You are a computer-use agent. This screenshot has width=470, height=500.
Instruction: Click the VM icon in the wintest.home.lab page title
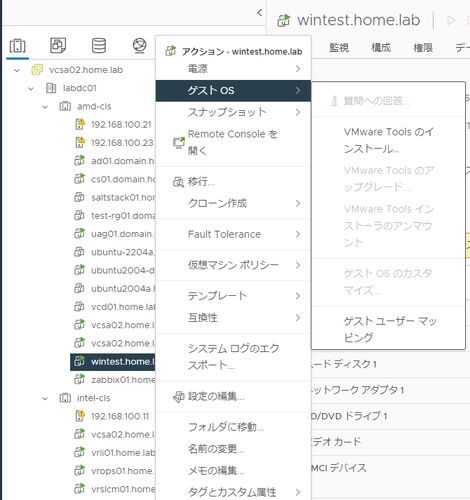[x=284, y=21]
